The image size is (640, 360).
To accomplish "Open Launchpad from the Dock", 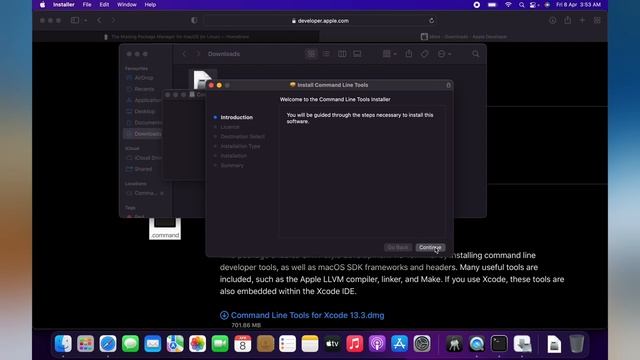I will tap(85, 344).
